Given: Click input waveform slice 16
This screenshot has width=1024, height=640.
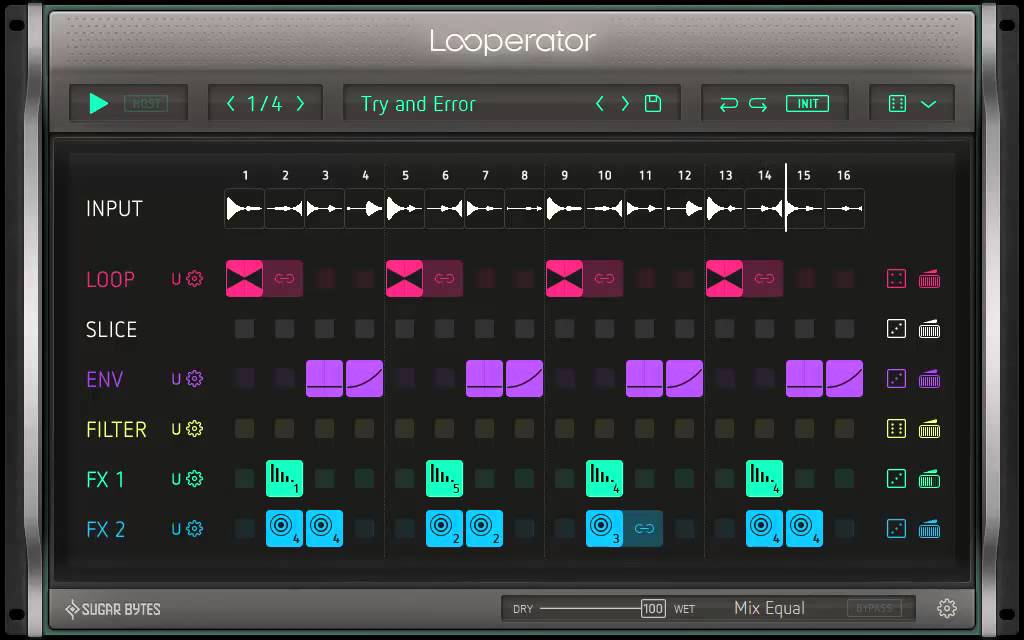Looking at the screenshot, I should pos(844,209).
